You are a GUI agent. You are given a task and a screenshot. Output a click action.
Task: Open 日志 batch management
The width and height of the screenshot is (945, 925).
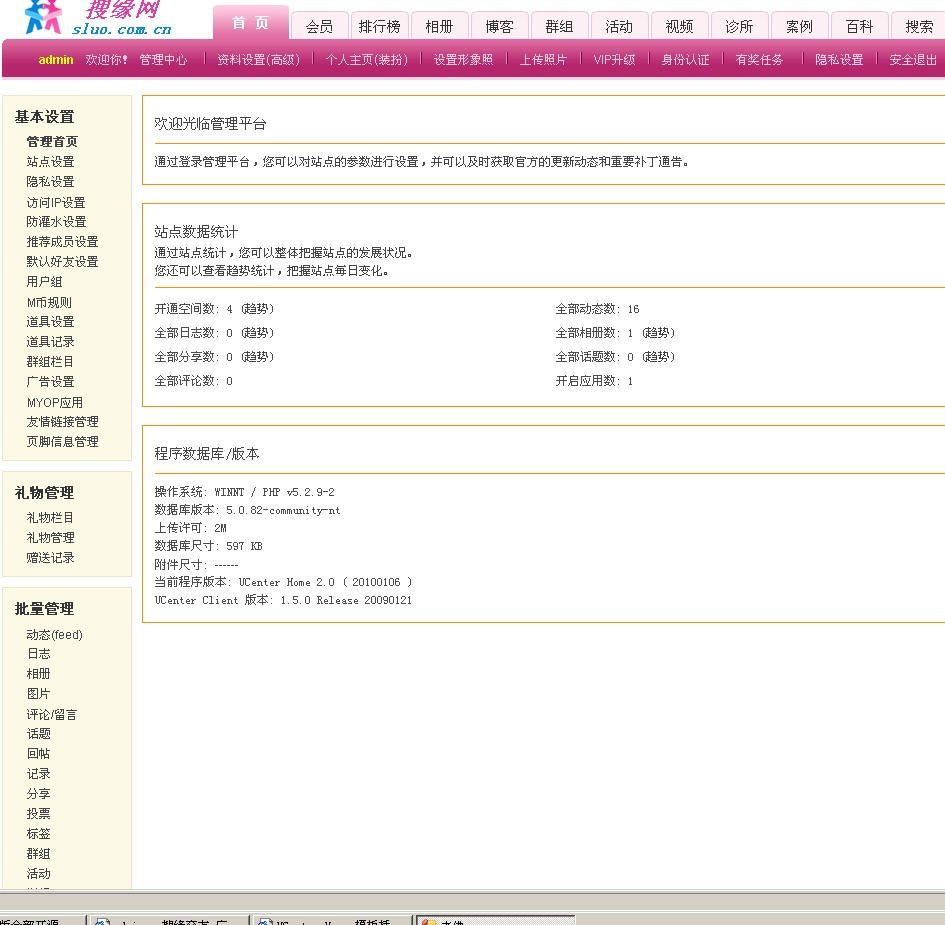39,654
